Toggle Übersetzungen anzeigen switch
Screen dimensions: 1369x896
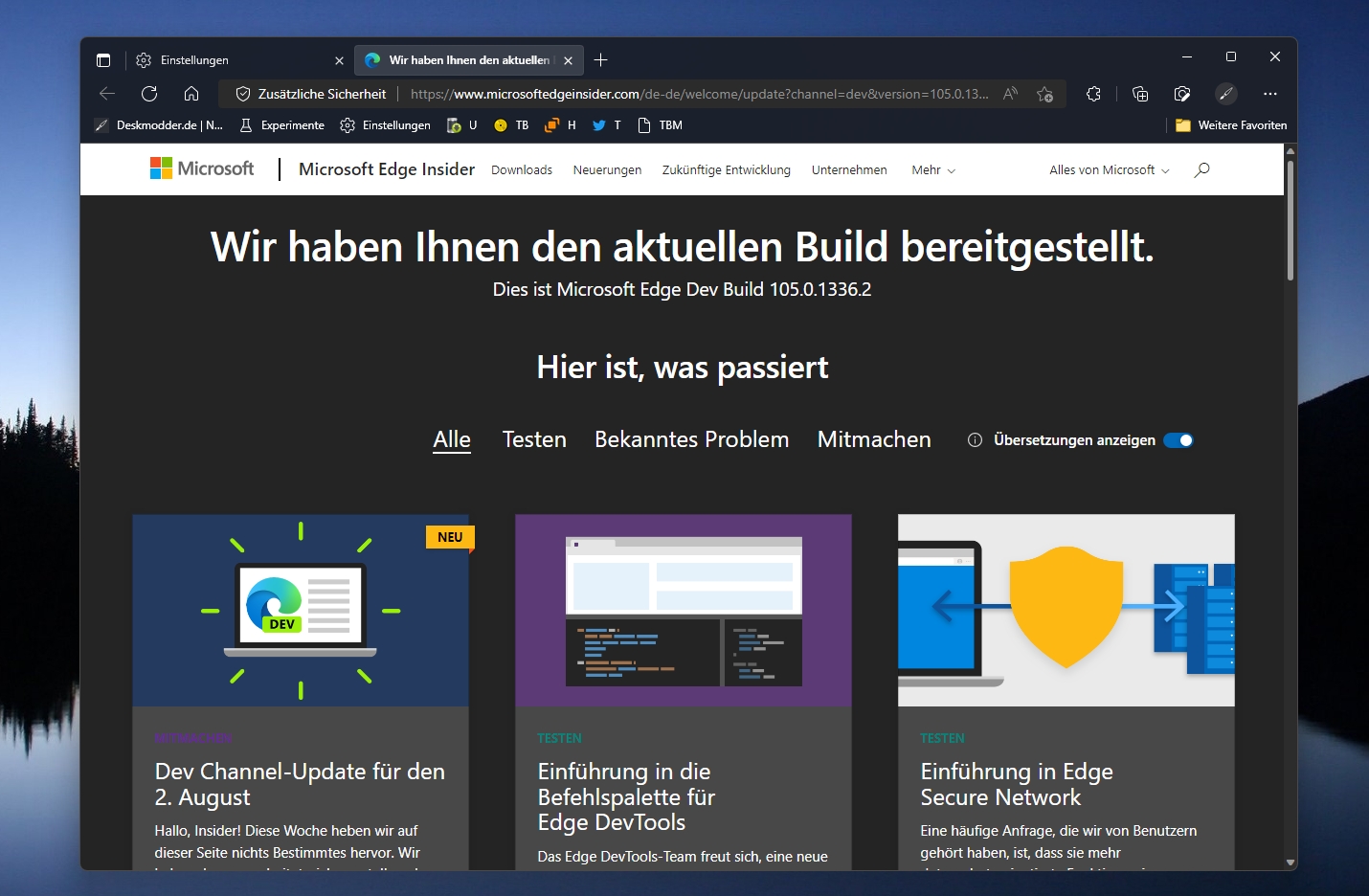click(x=1178, y=440)
